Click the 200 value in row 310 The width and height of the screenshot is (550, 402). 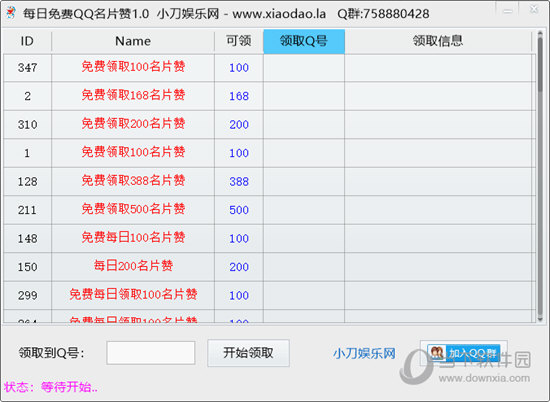(239, 125)
